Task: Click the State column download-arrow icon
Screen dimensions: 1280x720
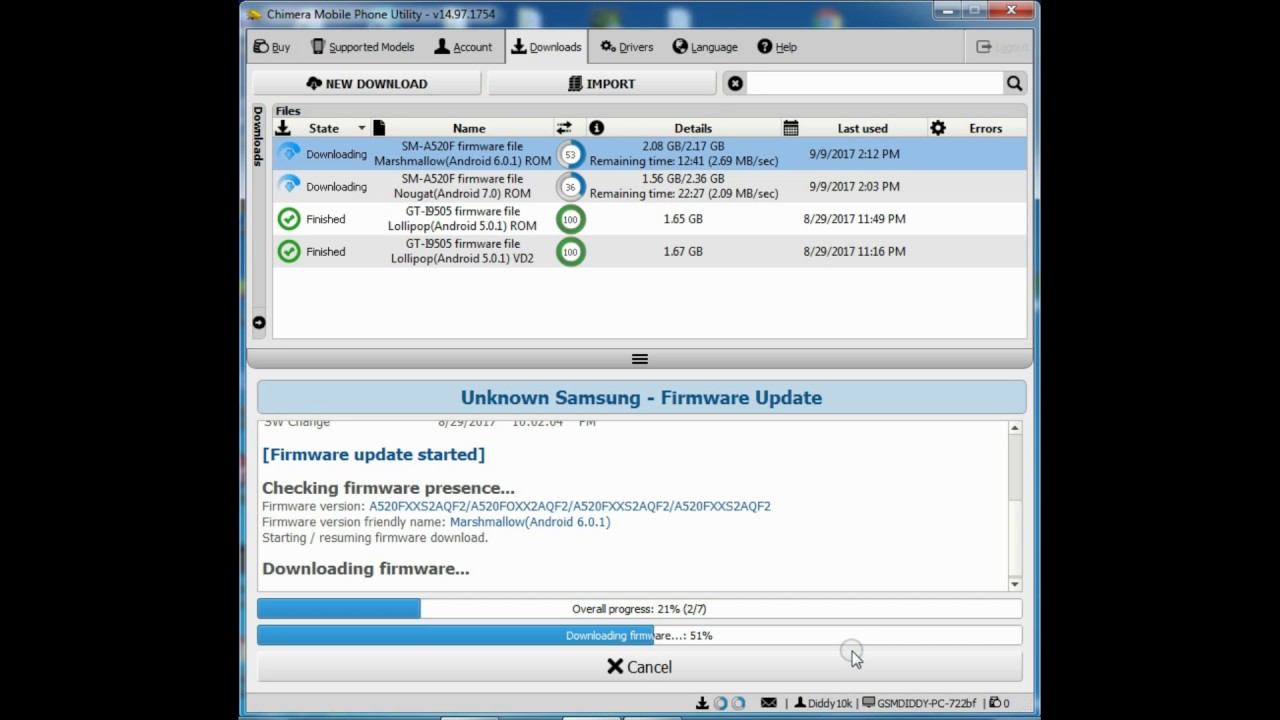Action: pos(283,128)
